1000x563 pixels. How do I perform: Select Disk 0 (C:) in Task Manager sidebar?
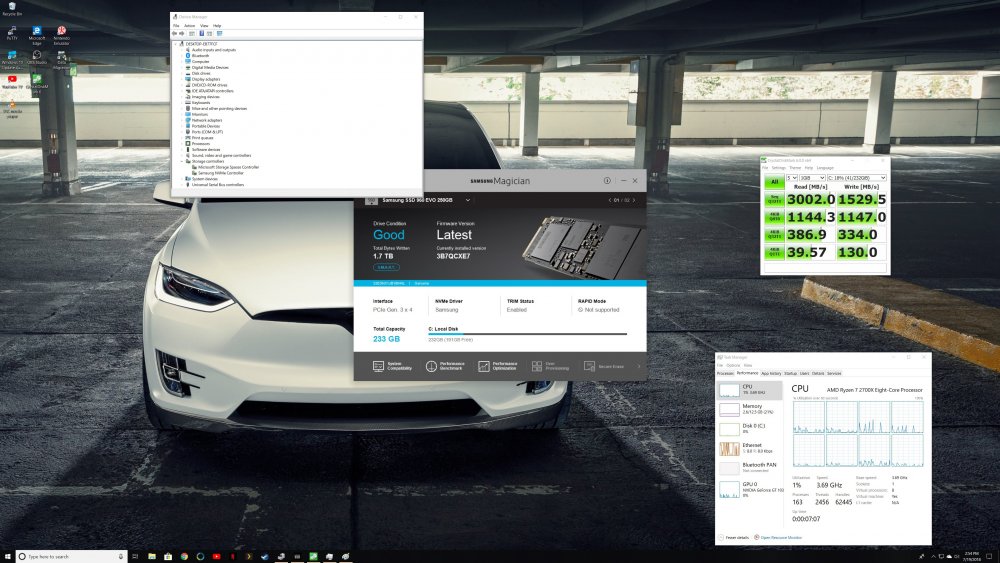click(749, 428)
